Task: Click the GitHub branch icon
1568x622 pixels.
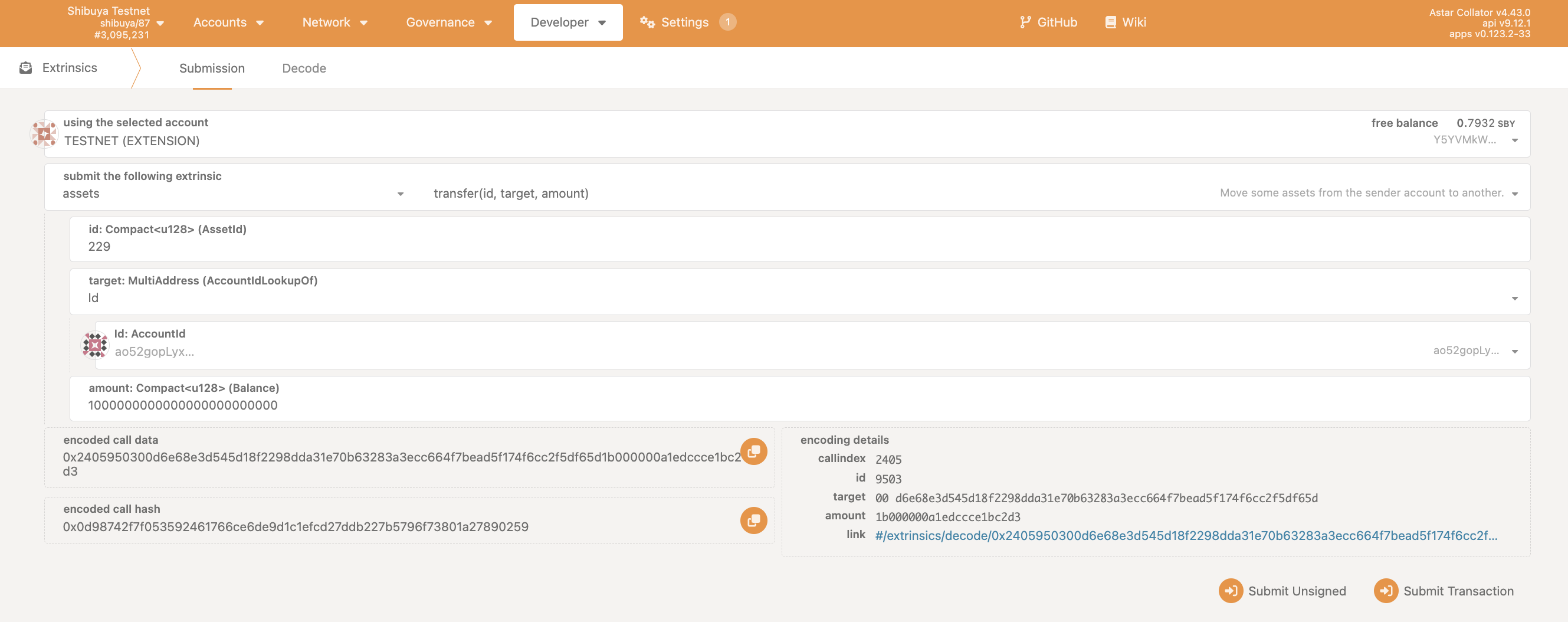Action: [1025, 22]
